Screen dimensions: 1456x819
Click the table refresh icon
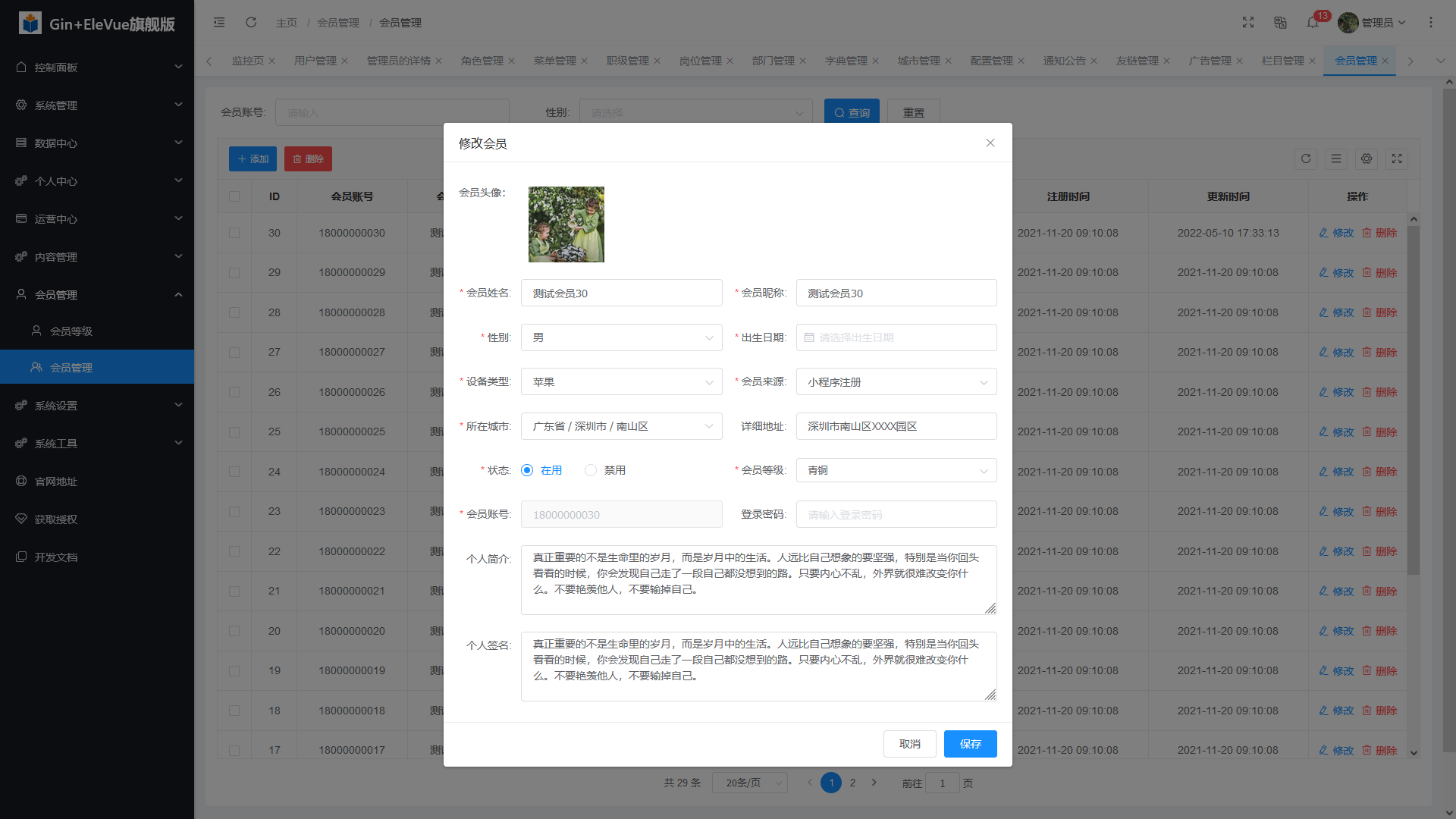[1306, 158]
